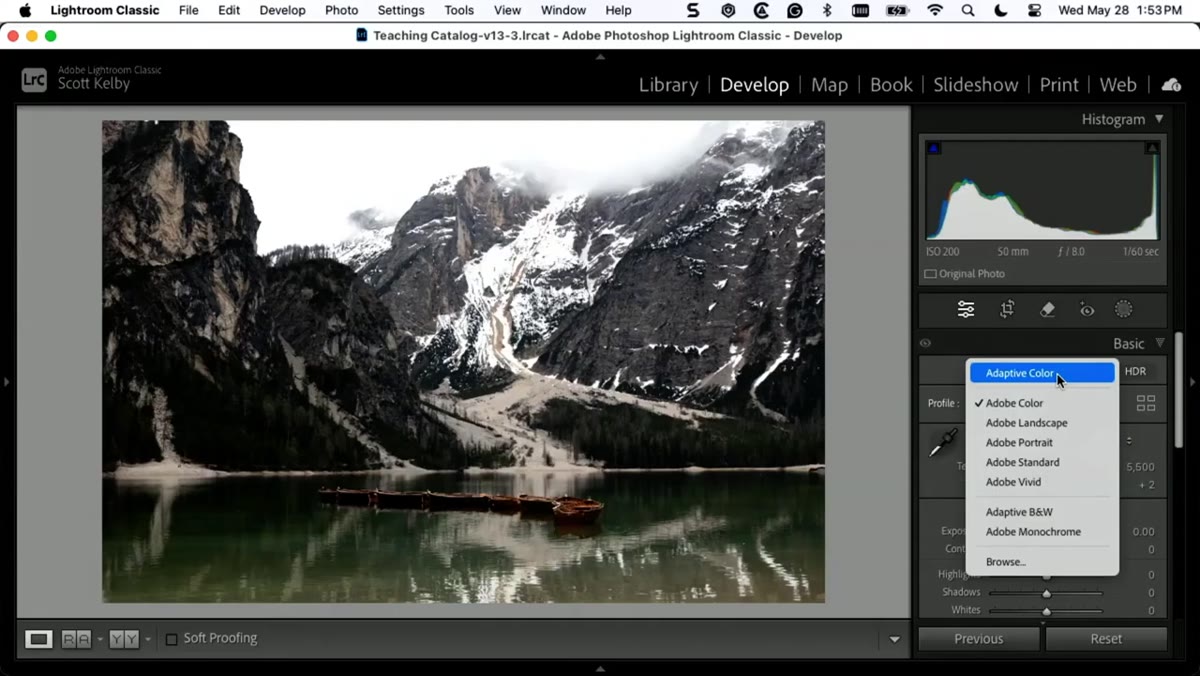
Task: Open the Tools menu
Action: click(459, 10)
